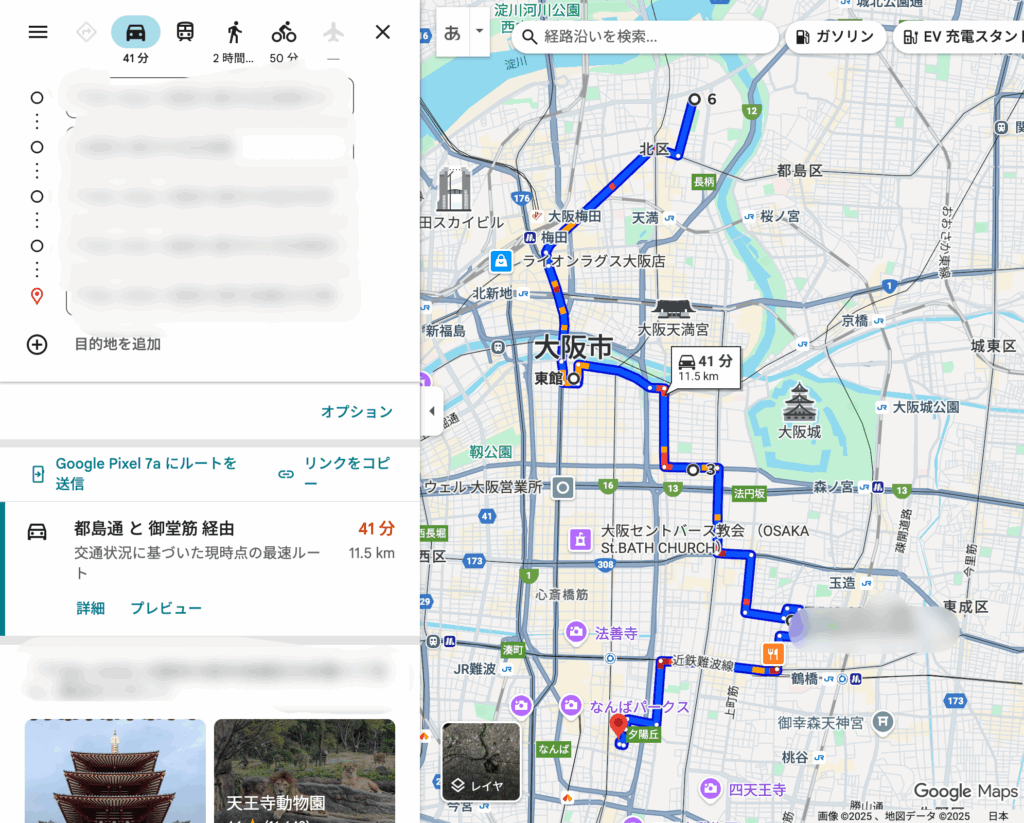Open 詳細 for the route
This screenshot has height=823, width=1024.
[90, 608]
